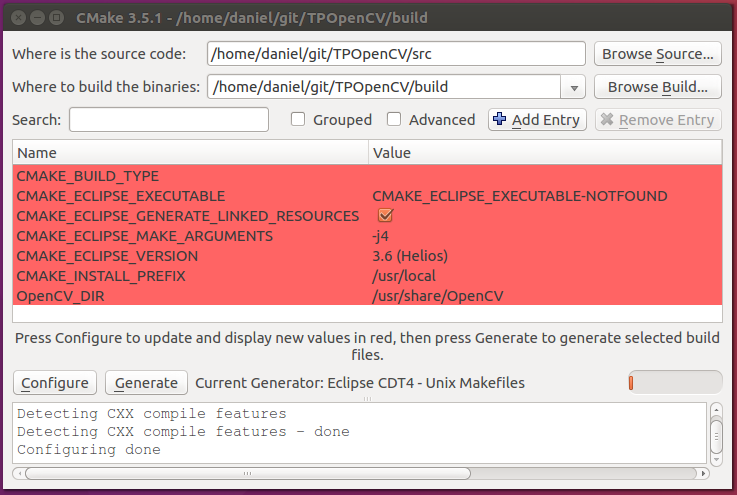737x495 pixels.
Task: Click the Remove Entry button
Action: pyautogui.click(x=658, y=120)
